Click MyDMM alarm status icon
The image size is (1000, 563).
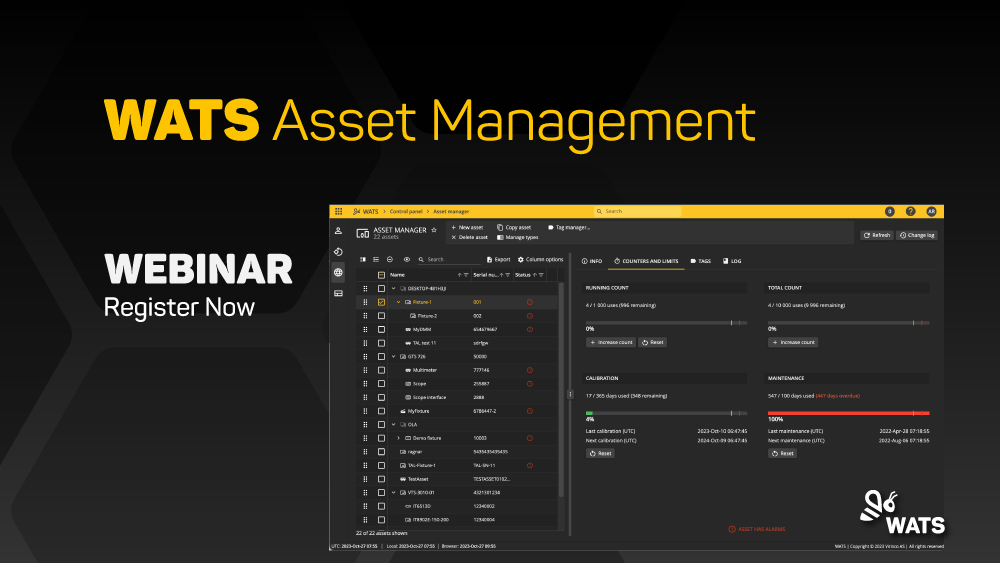(x=530, y=330)
